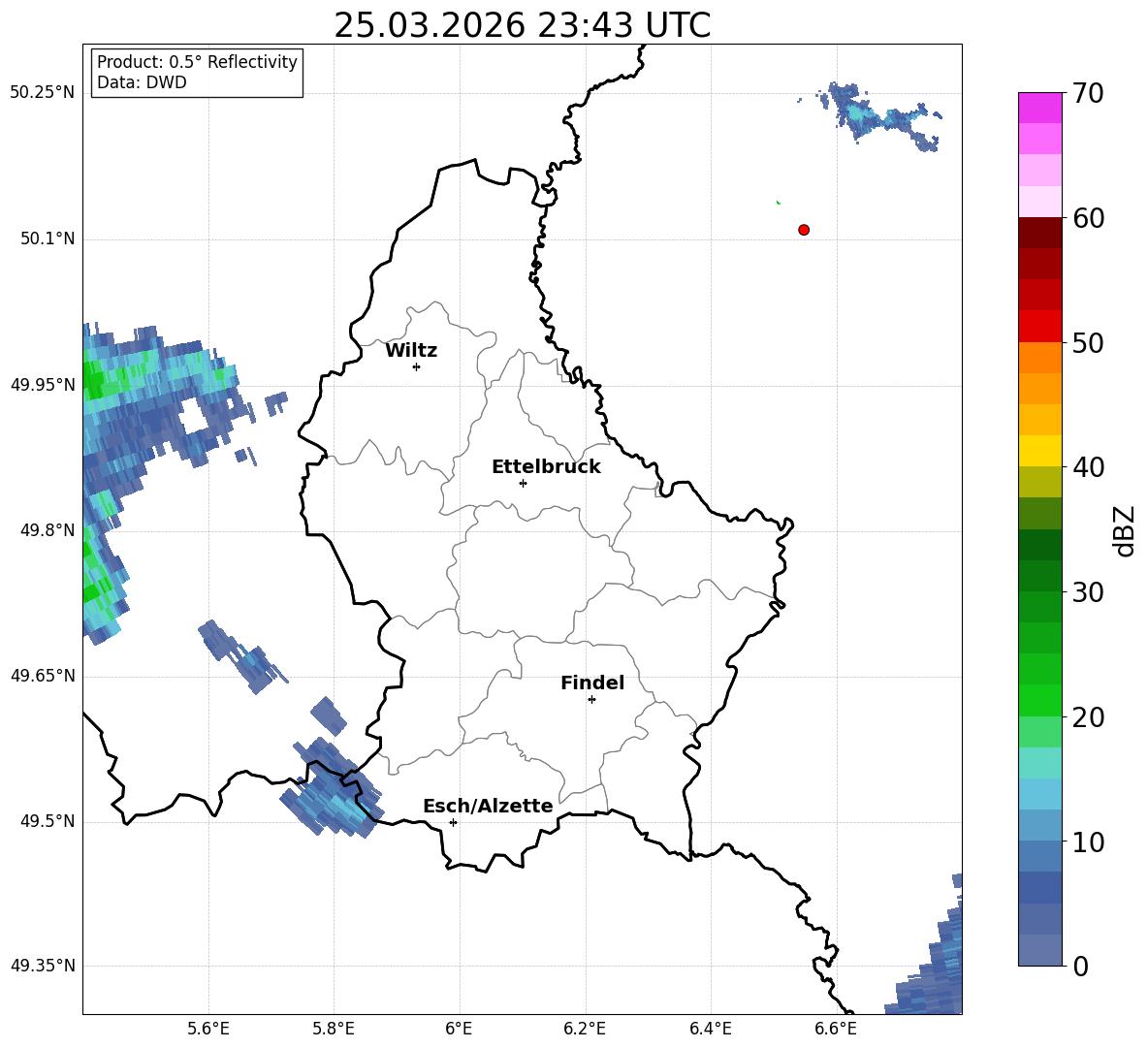Click the light blue colorbar segment above 10
The height and width of the screenshot is (1048, 1148).
(x=1039, y=826)
